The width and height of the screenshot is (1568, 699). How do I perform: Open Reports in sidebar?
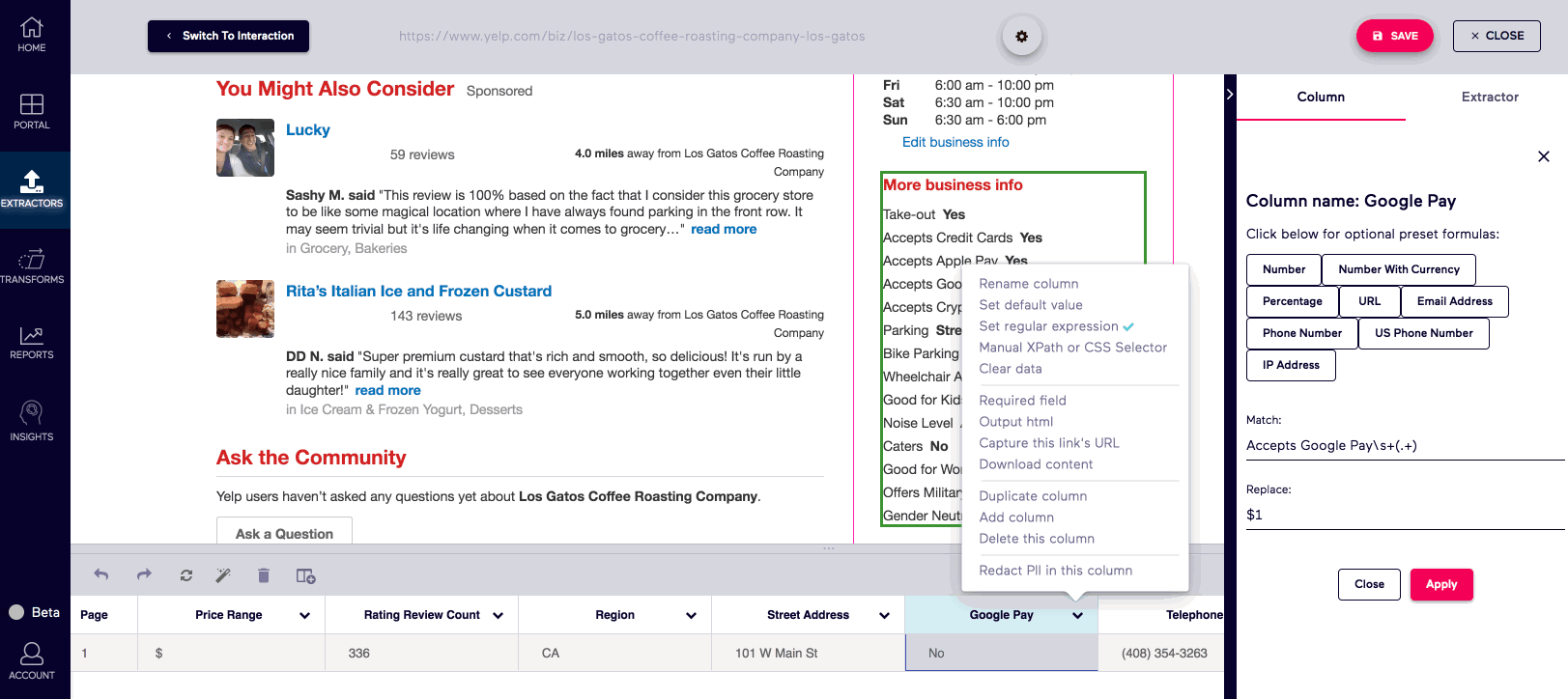[x=32, y=343]
